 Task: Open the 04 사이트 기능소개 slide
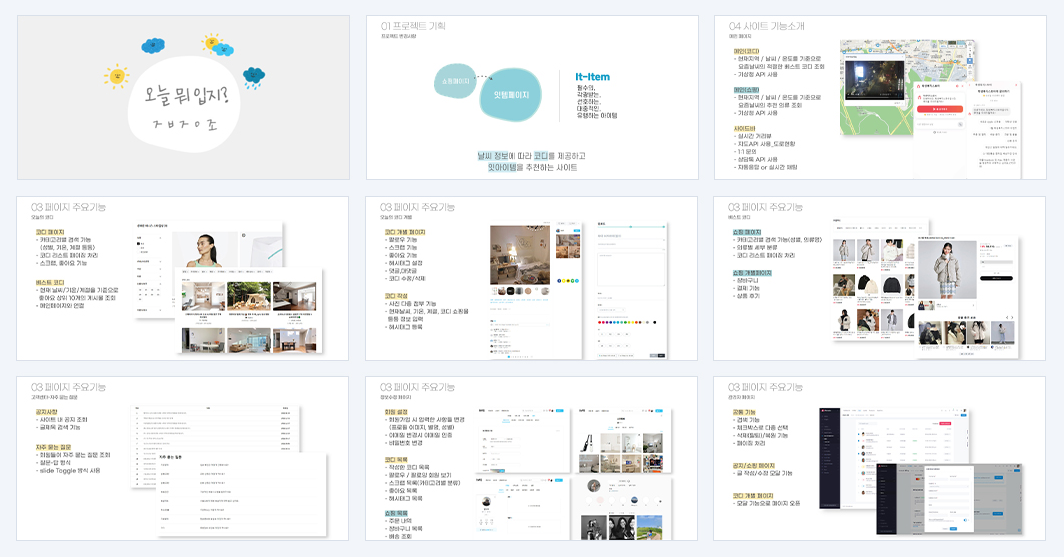880,98
